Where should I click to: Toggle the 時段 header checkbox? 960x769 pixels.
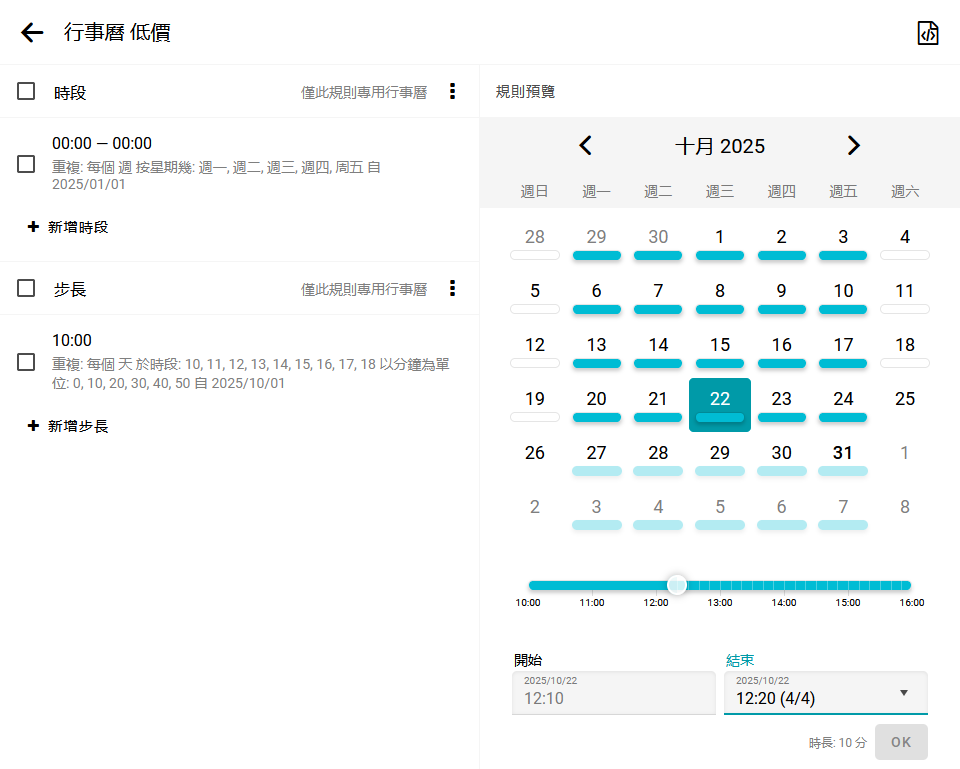pyautogui.click(x=27, y=92)
